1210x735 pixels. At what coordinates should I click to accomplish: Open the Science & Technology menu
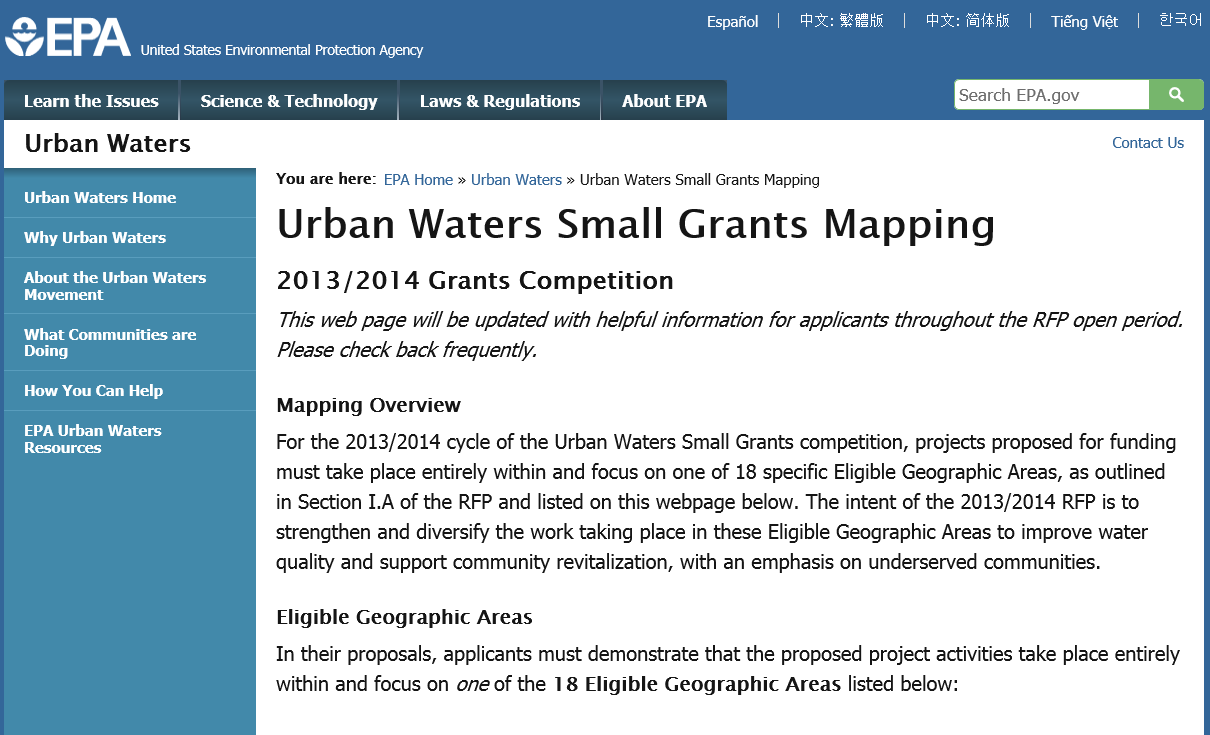coord(289,101)
